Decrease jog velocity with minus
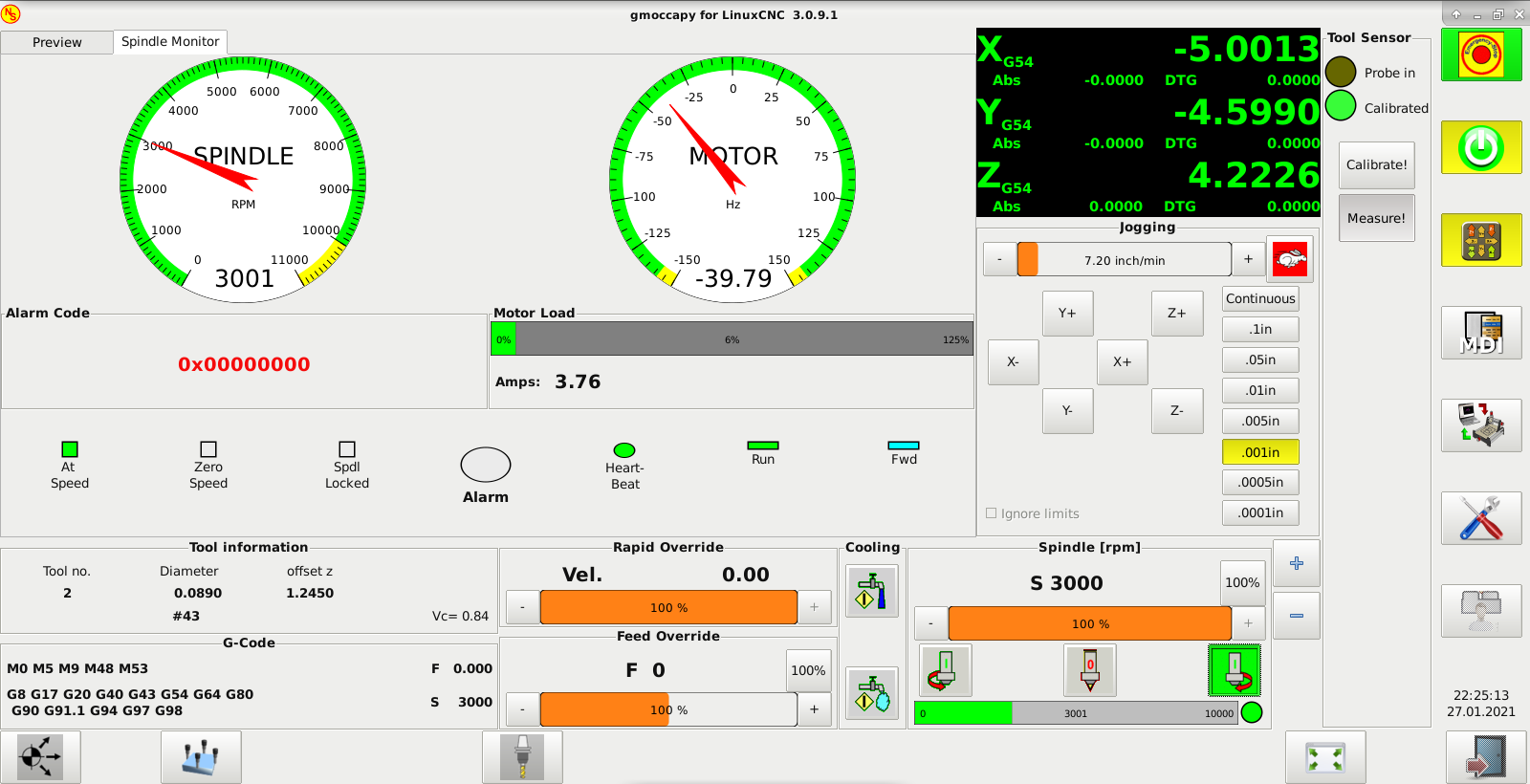 pyautogui.click(x=1000, y=259)
